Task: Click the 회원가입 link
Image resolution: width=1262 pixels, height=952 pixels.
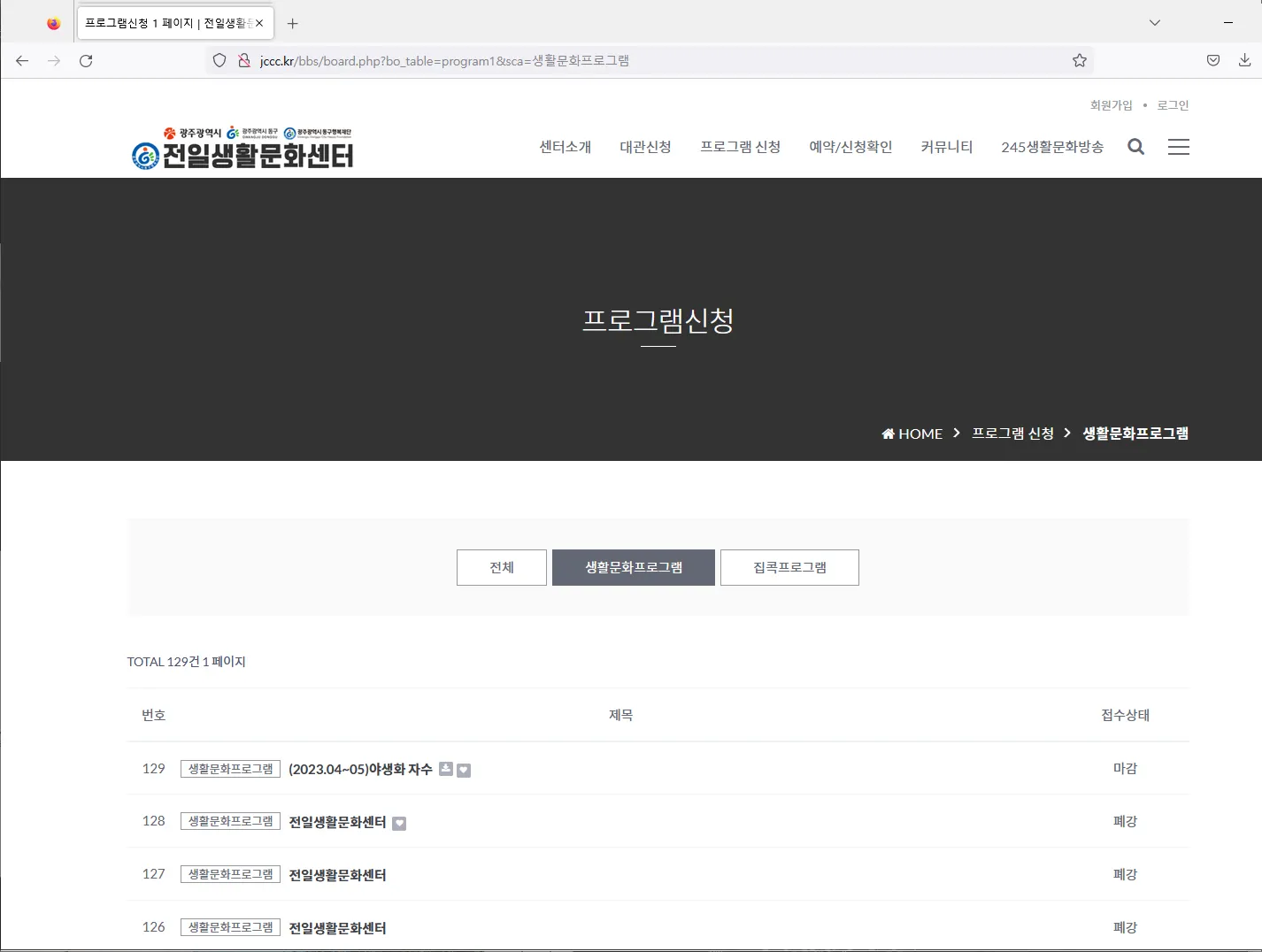Action: 1112,105
